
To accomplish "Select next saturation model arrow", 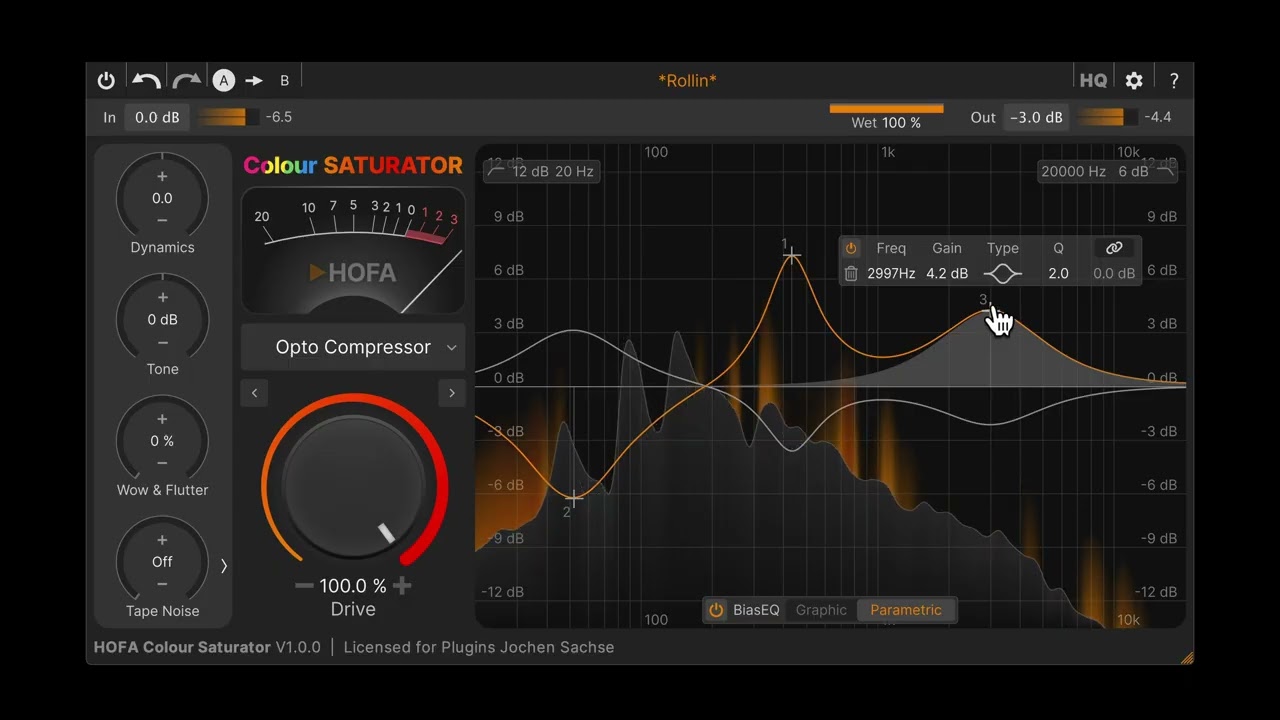I will [452, 393].
